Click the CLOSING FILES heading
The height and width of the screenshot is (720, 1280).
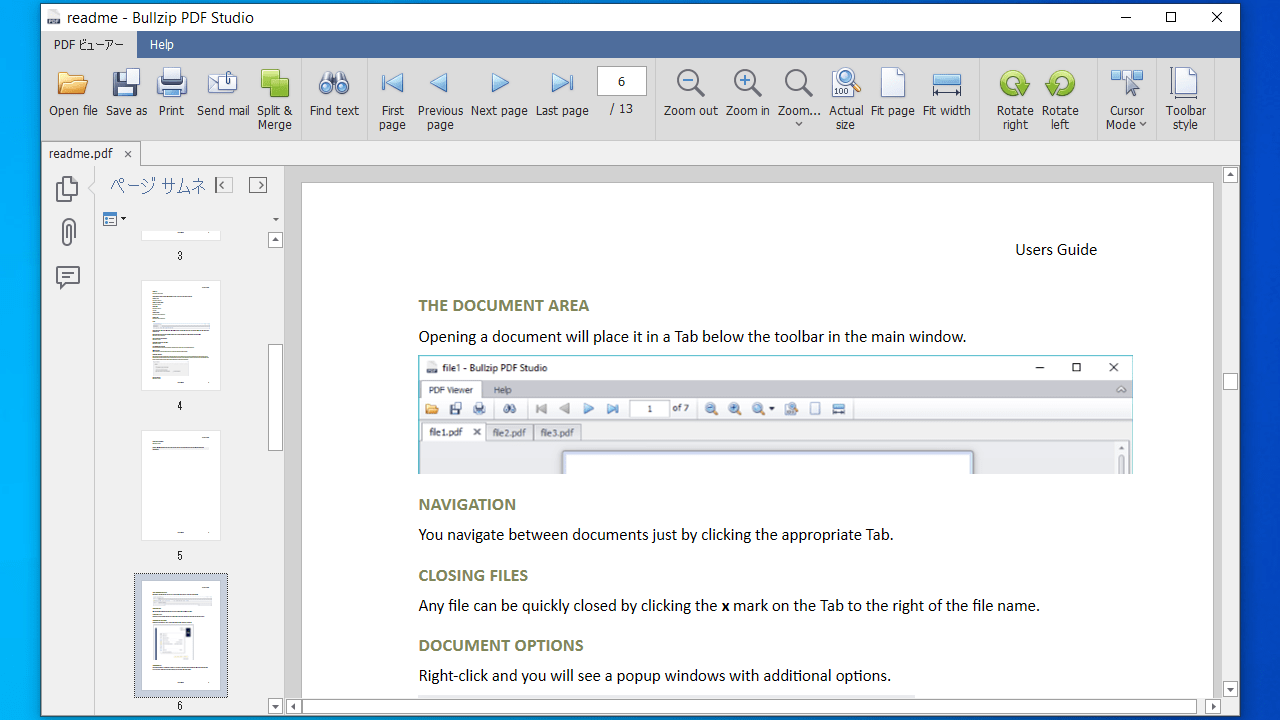[x=473, y=575]
